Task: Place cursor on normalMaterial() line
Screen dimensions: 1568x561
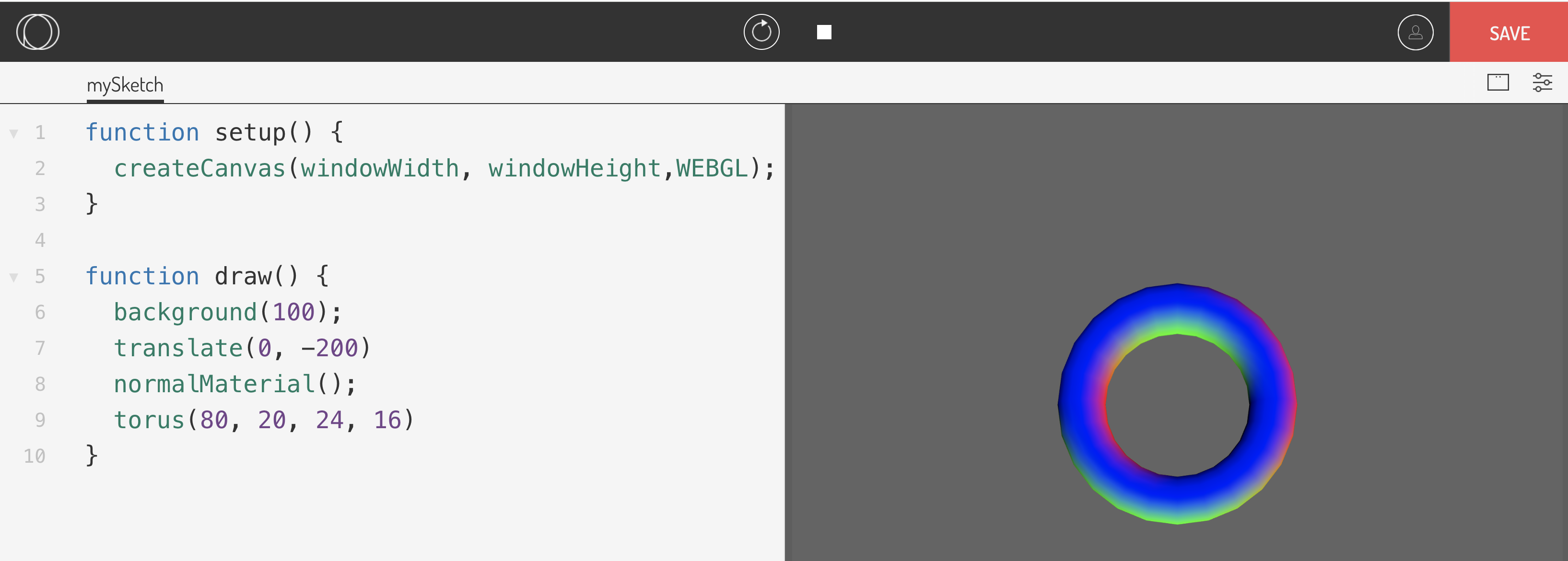Action: (234, 384)
